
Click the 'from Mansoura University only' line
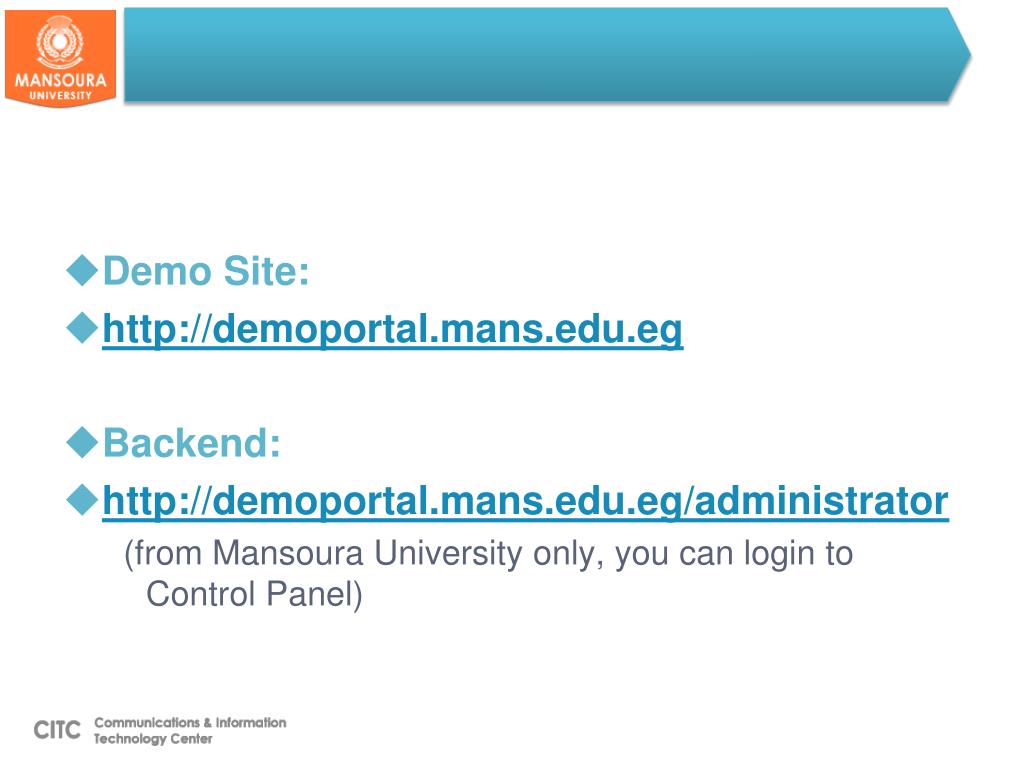pos(488,554)
